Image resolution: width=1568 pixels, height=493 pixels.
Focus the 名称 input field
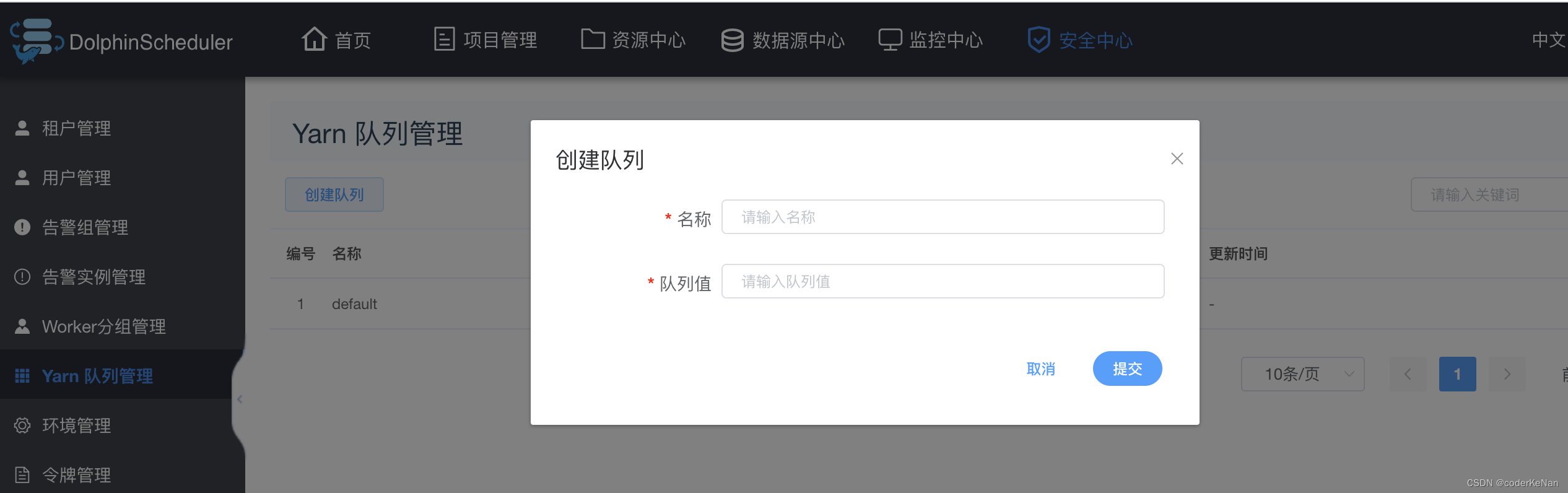943,217
